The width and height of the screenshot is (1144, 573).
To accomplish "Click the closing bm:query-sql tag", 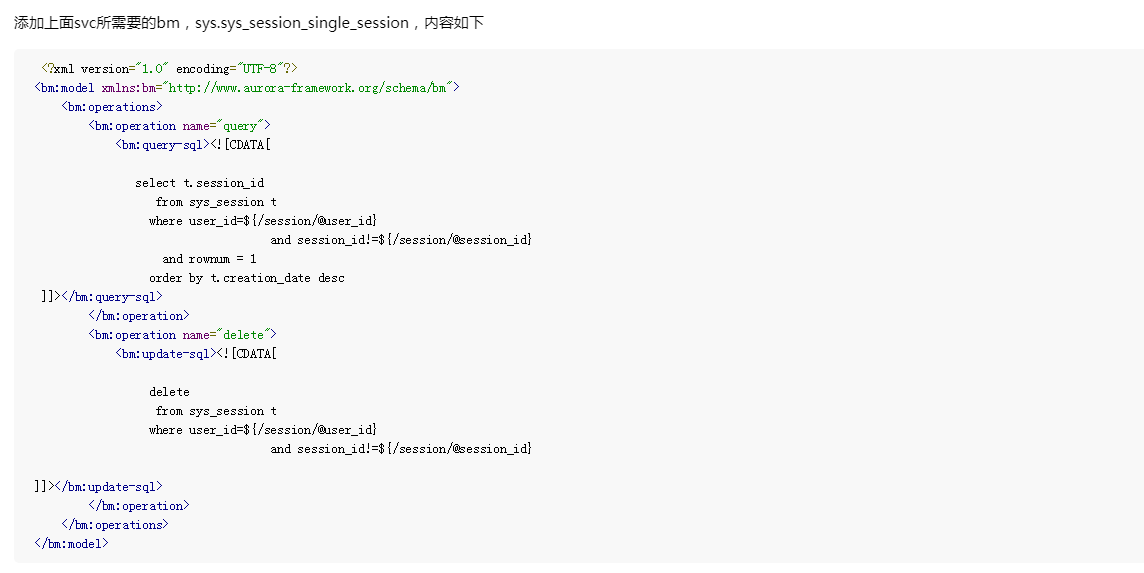I will click(x=102, y=297).
